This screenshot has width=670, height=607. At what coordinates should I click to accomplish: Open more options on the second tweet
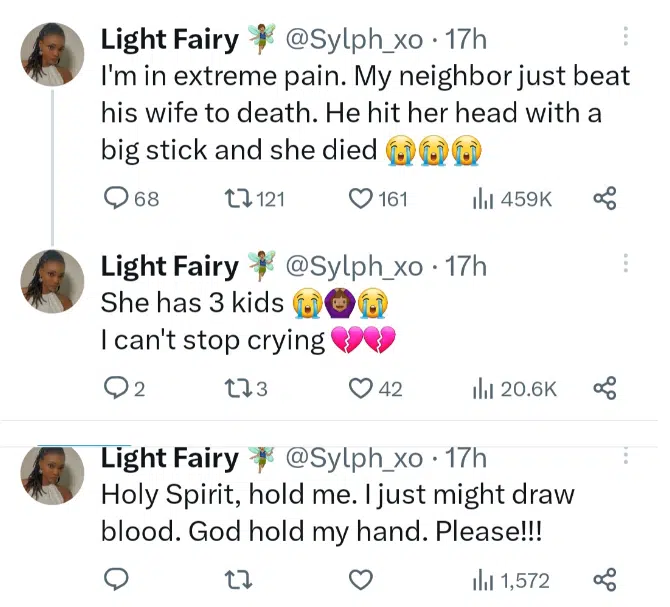coord(626,265)
